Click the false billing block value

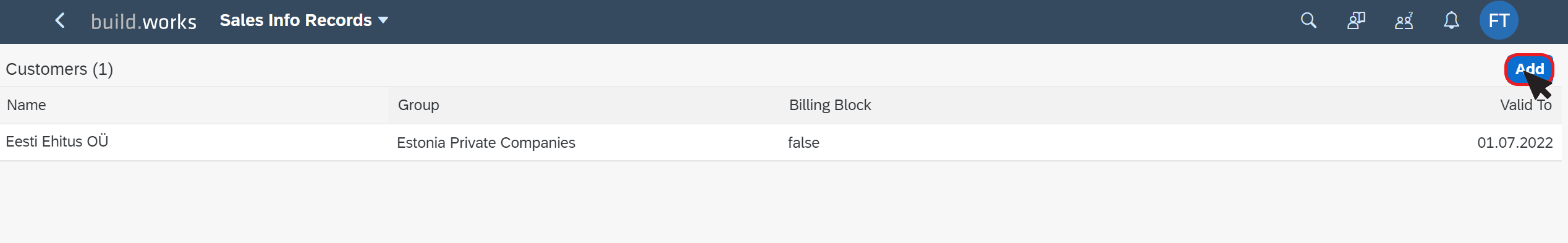pyautogui.click(x=803, y=143)
